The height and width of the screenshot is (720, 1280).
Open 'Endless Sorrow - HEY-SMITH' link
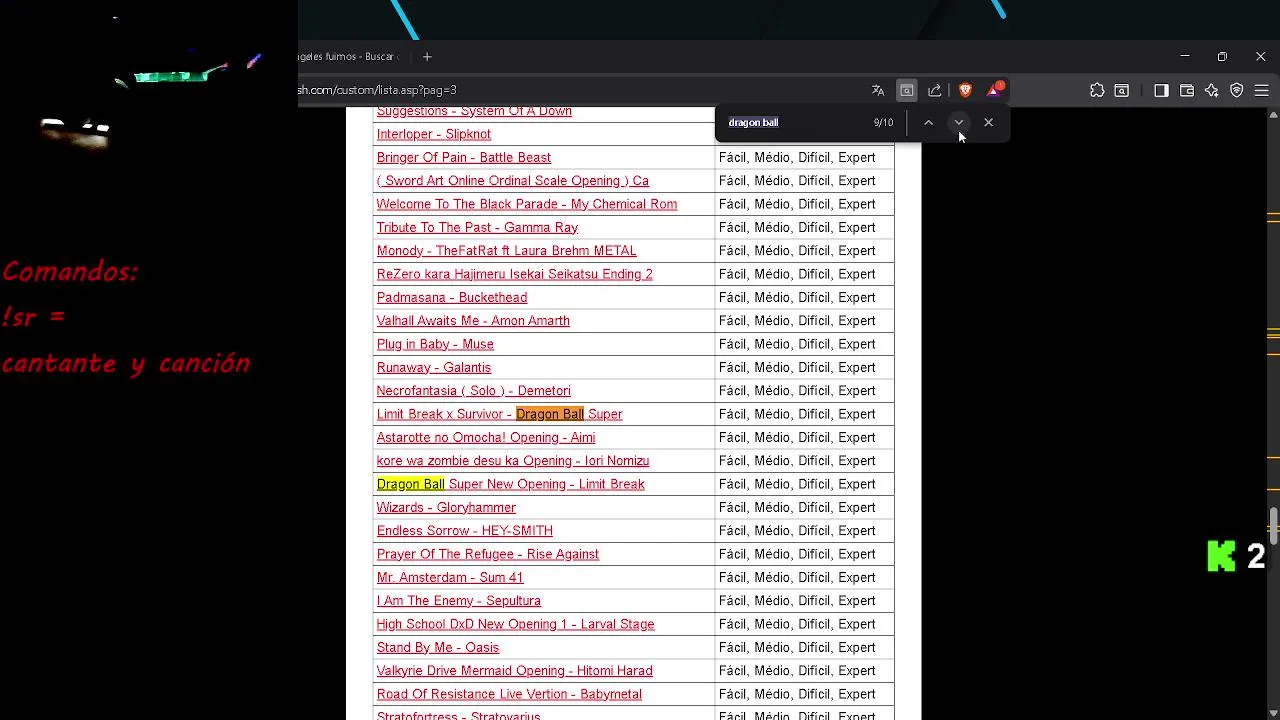(465, 531)
